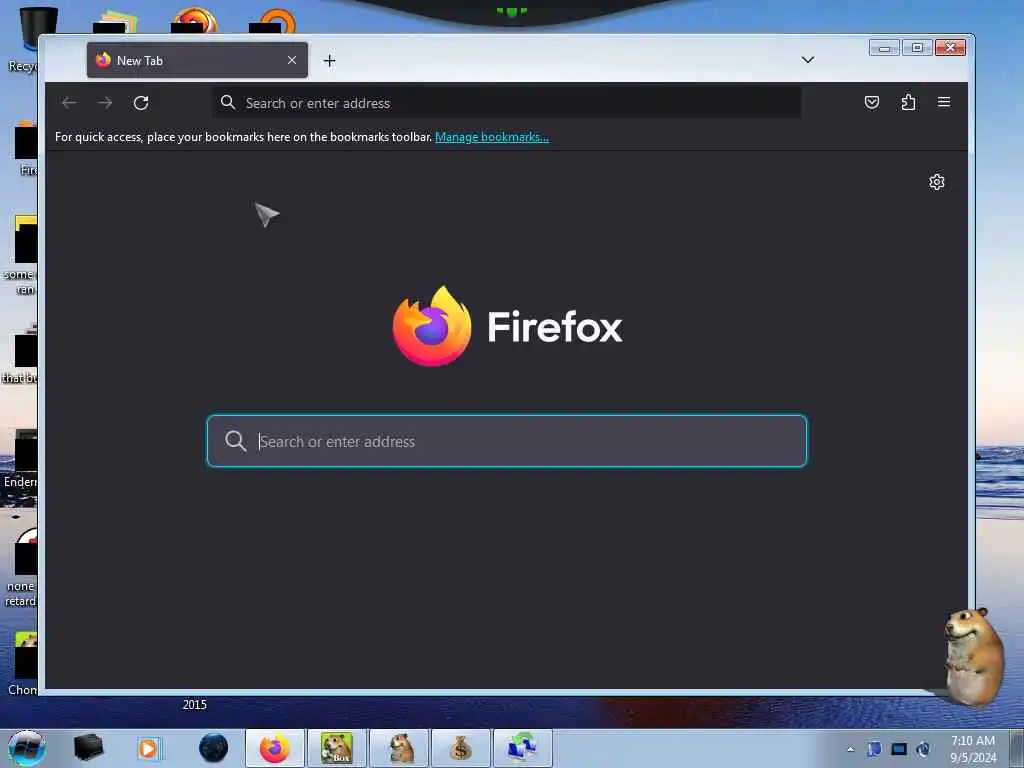
Task: Open the Save to Pocket icon
Action: click(871, 102)
